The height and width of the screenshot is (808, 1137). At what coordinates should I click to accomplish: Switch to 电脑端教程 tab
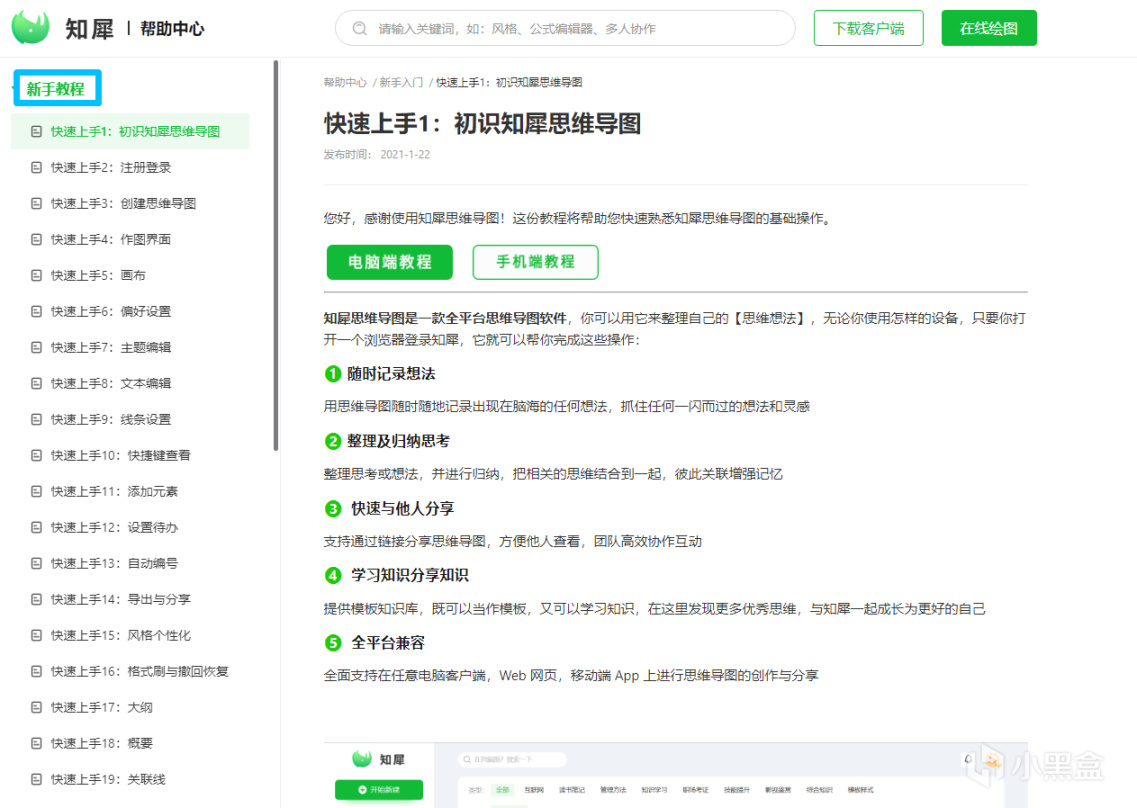389,262
